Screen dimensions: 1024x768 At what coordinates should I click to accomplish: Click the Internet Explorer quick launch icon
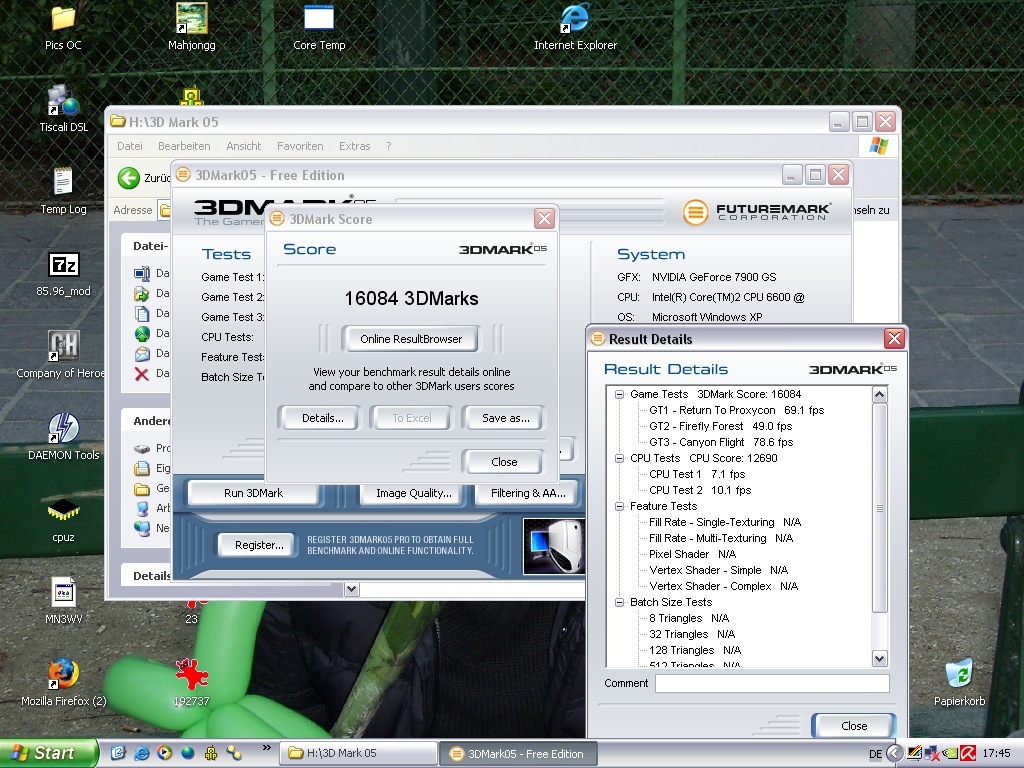click(142, 753)
